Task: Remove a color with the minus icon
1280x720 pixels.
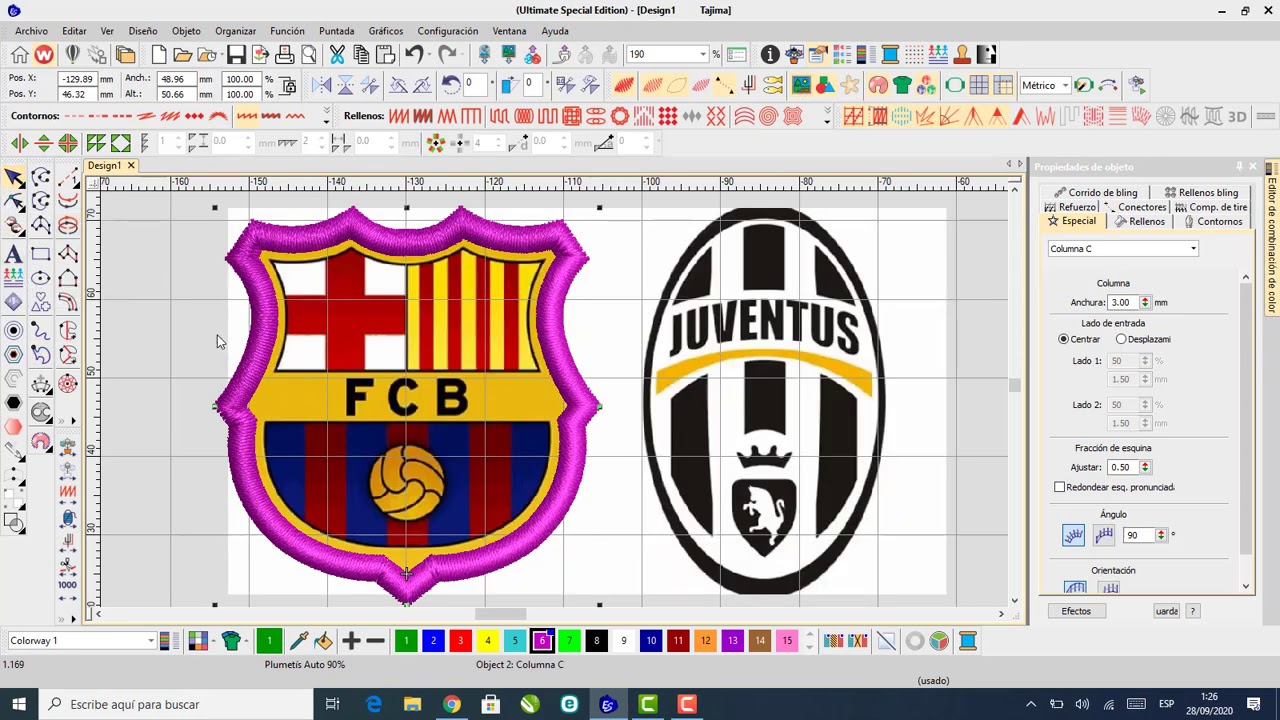Action: pyautogui.click(x=376, y=641)
